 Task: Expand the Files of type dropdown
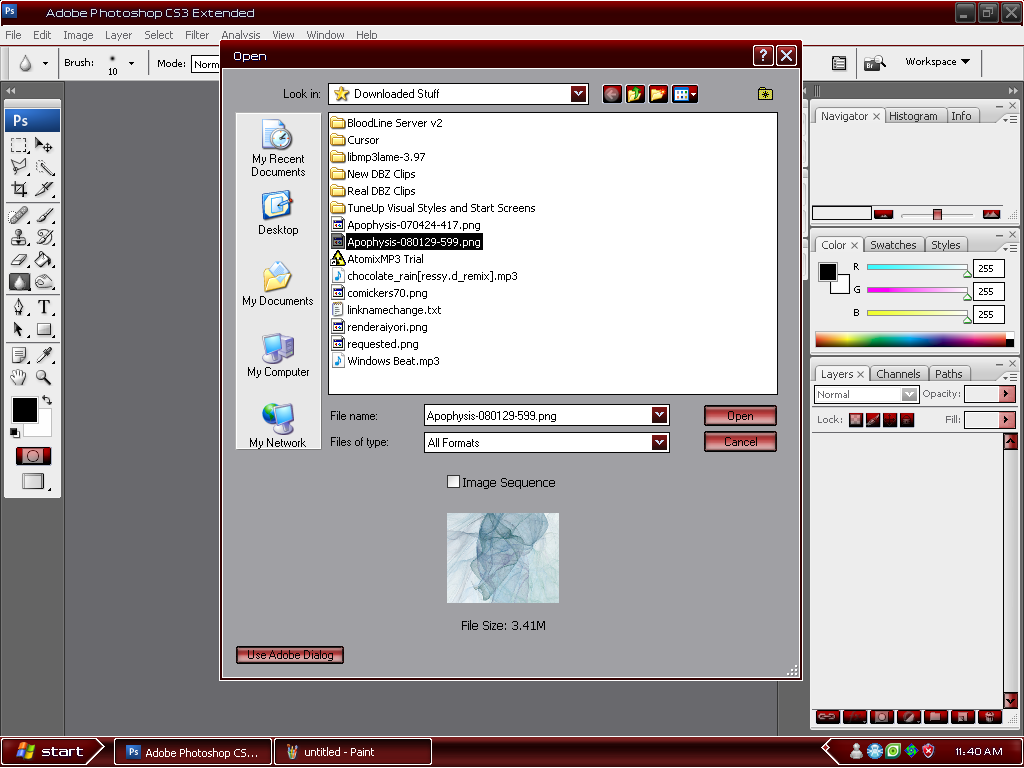coord(660,442)
